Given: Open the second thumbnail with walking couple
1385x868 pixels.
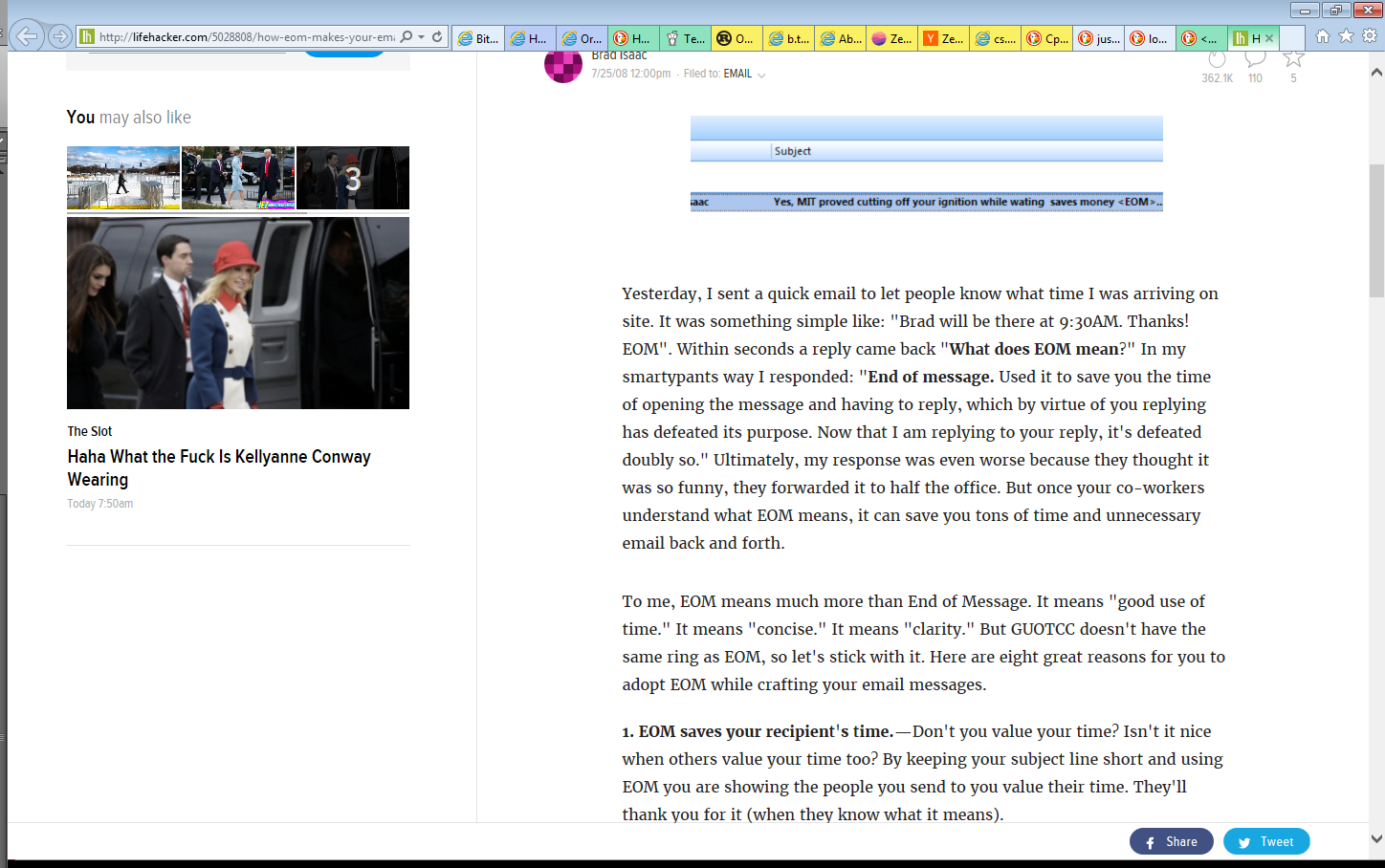Looking at the screenshot, I should coord(238,178).
